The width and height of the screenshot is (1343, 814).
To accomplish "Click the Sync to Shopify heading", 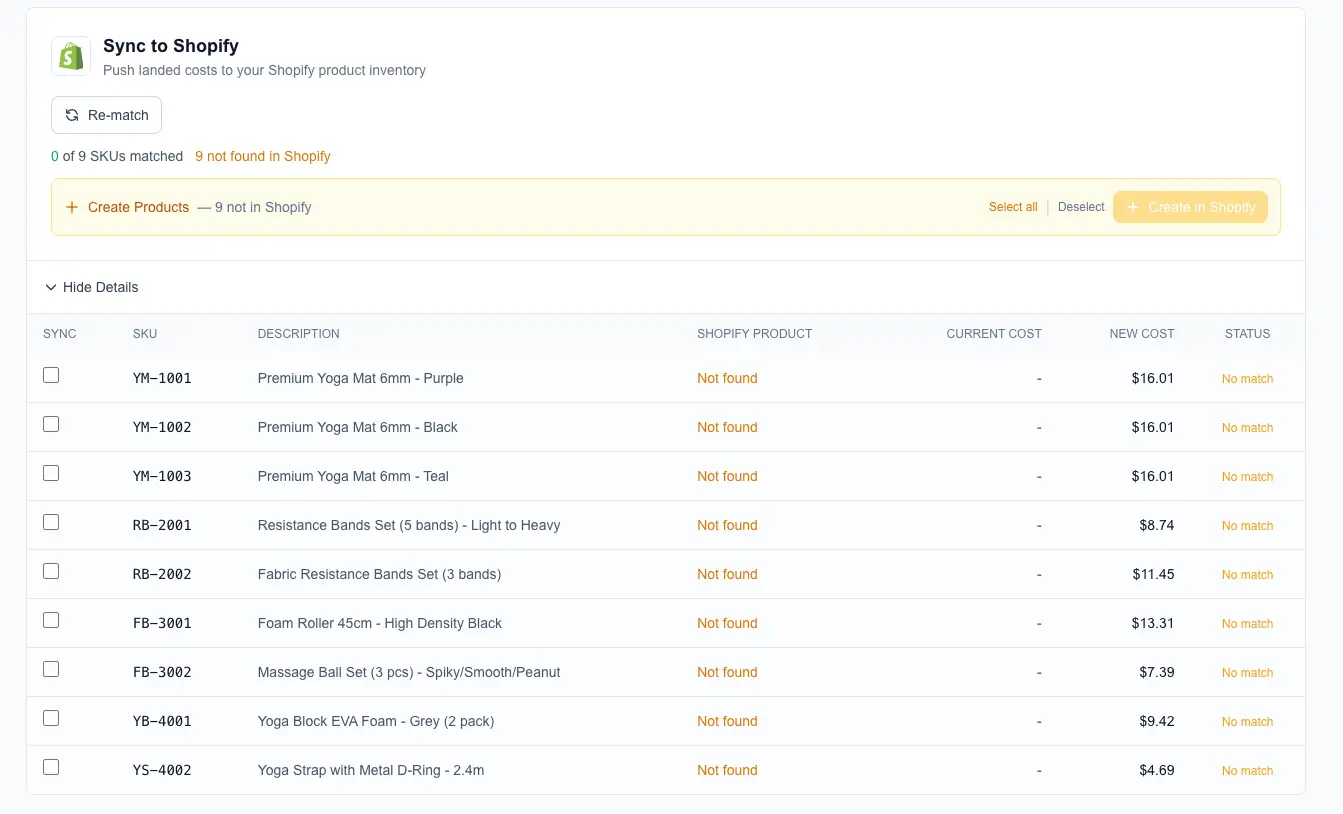I will point(171,46).
